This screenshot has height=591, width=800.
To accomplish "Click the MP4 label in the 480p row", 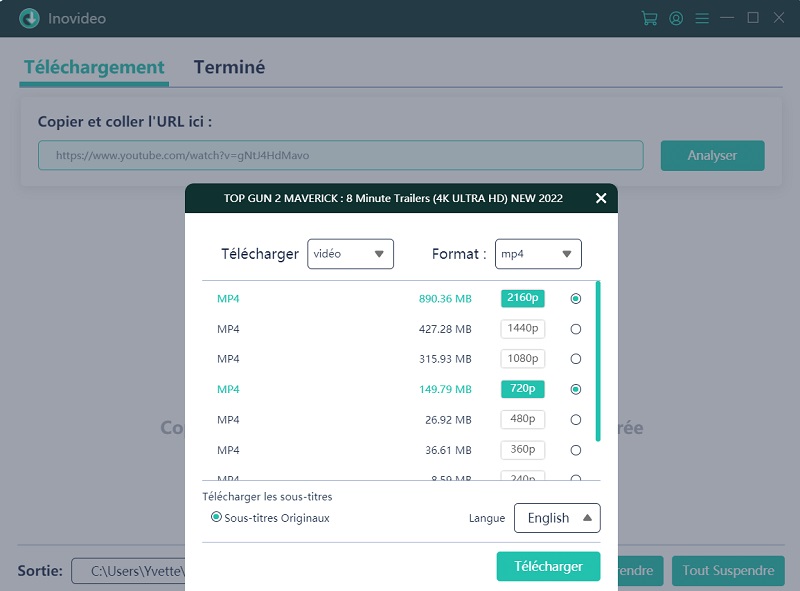I will 228,420.
